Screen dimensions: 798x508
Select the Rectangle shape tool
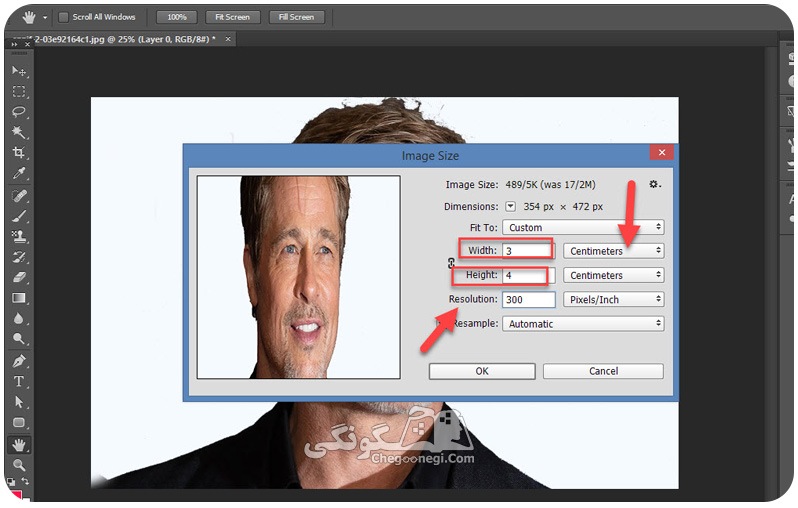point(19,422)
